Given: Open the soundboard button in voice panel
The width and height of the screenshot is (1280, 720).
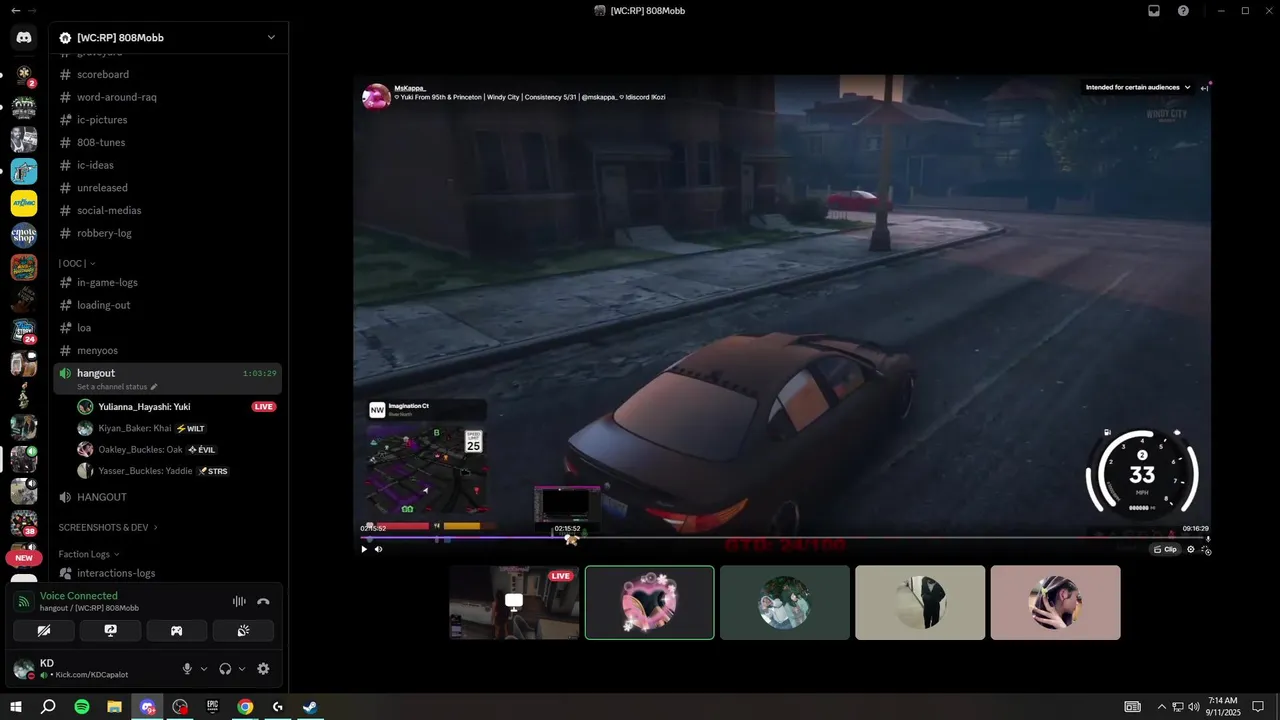Looking at the screenshot, I should [x=243, y=631].
